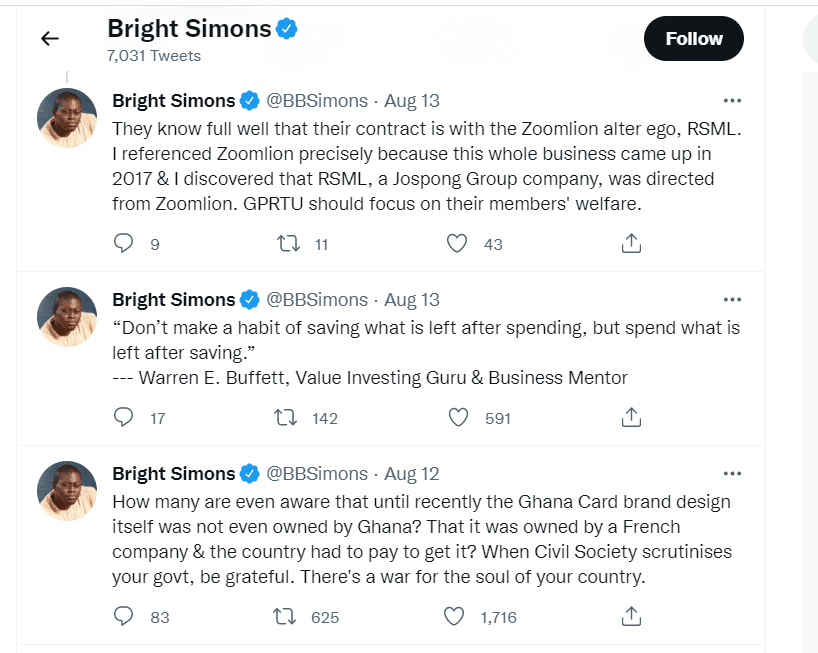818x653 pixels.
Task: Open more options on first Aug 13 tweet
Action: point(732,101)
